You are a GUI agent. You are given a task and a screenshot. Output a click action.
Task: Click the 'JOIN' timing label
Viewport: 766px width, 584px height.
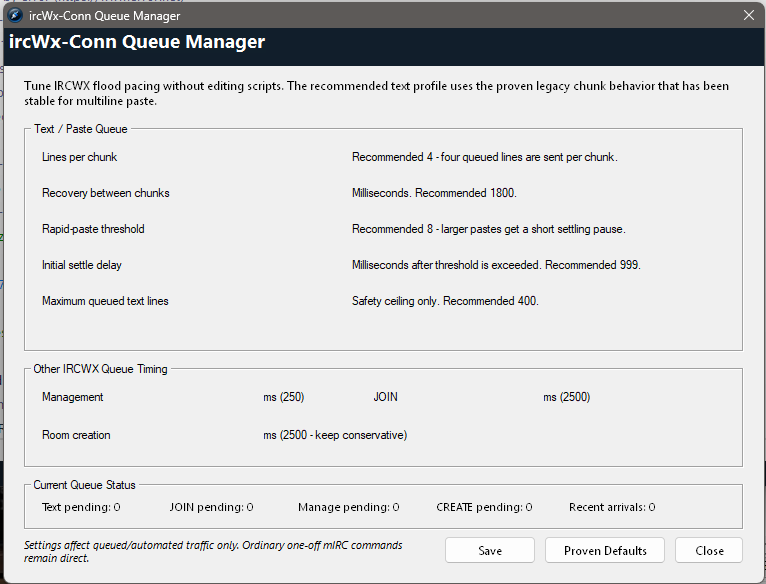385,397
